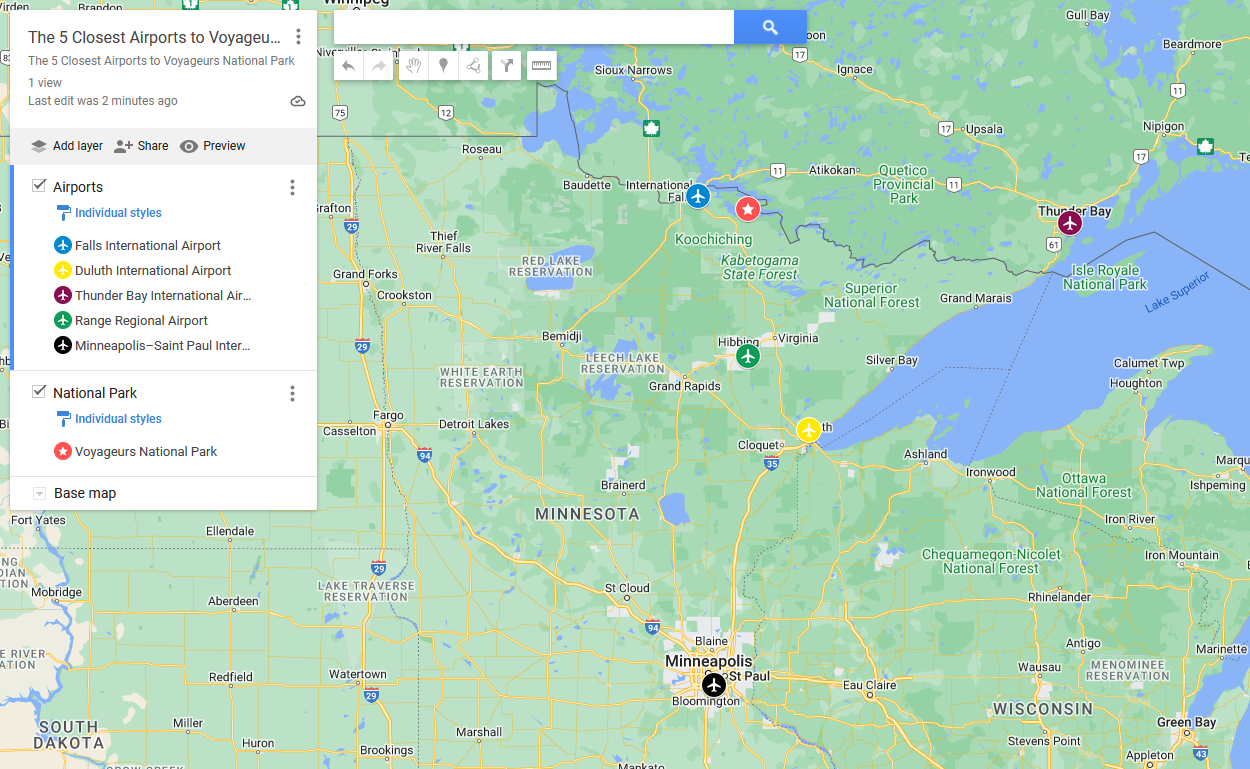The image size is (1250, 769).
Task: Open Individual styles under Airports
Action: [x=118, y=213]
